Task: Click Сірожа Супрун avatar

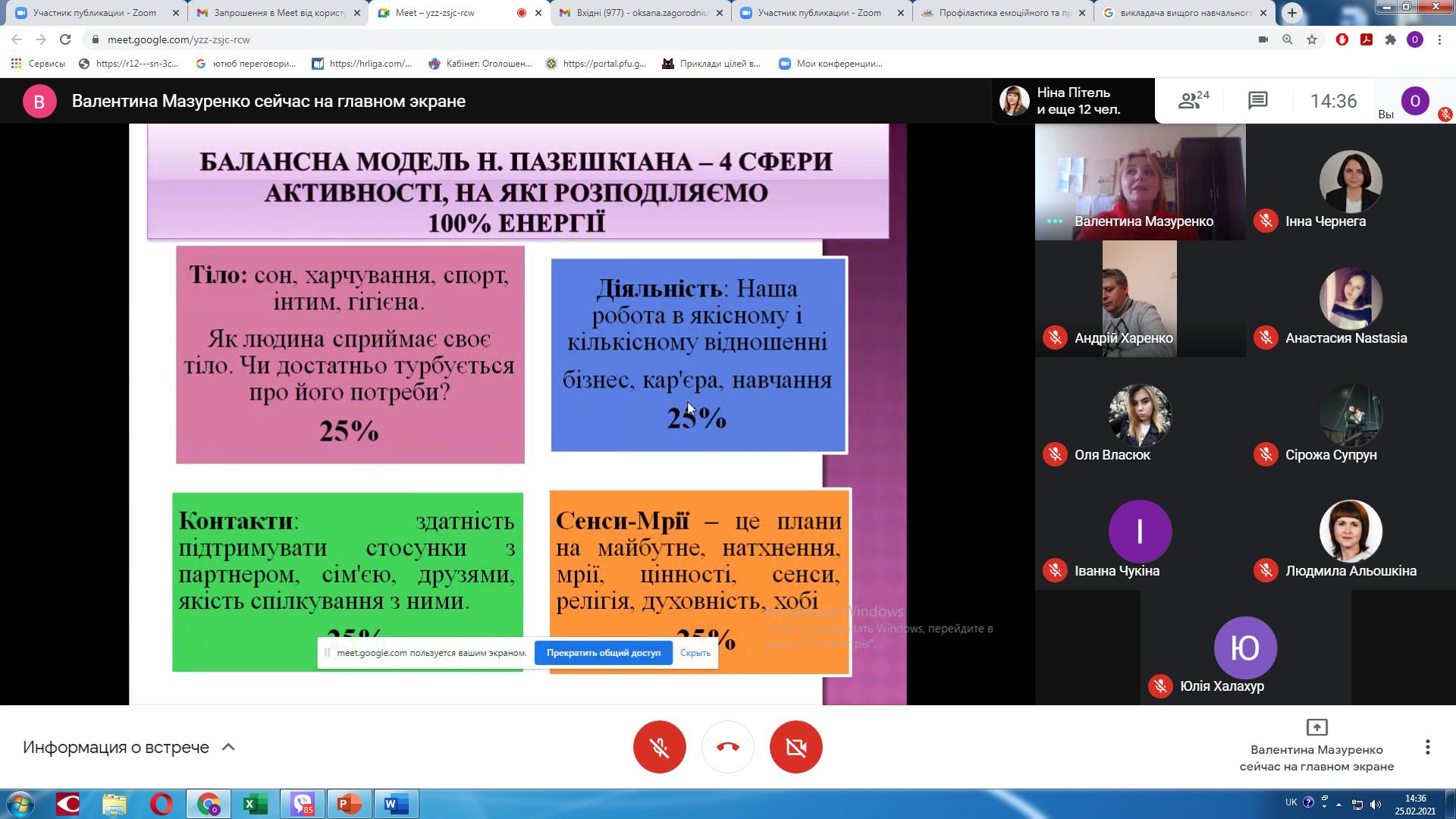Action: pyautogui.click(x=1351, y=415)
